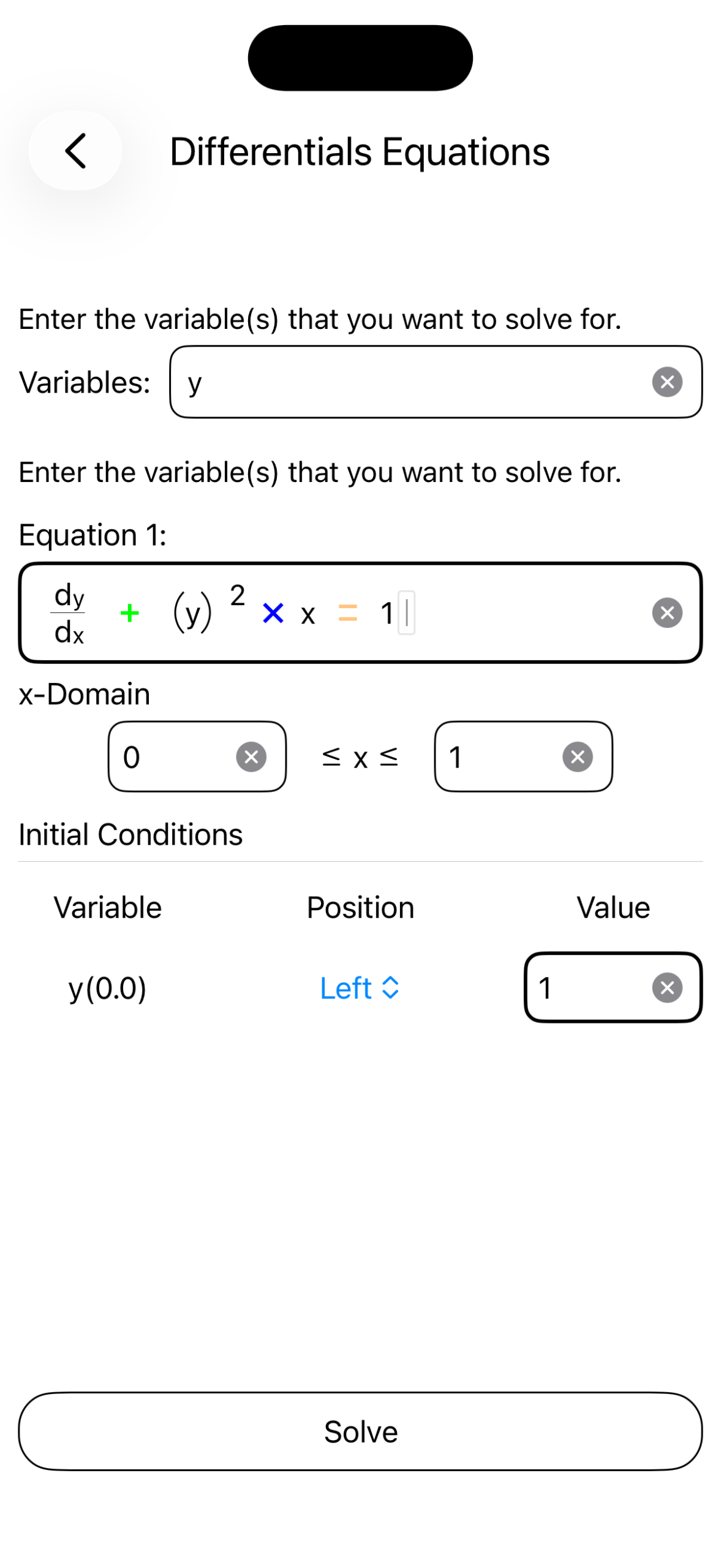The width and height of the screenshot is (721, 1568).
Task: Clear the Variables field
Action: pos(667,382)
